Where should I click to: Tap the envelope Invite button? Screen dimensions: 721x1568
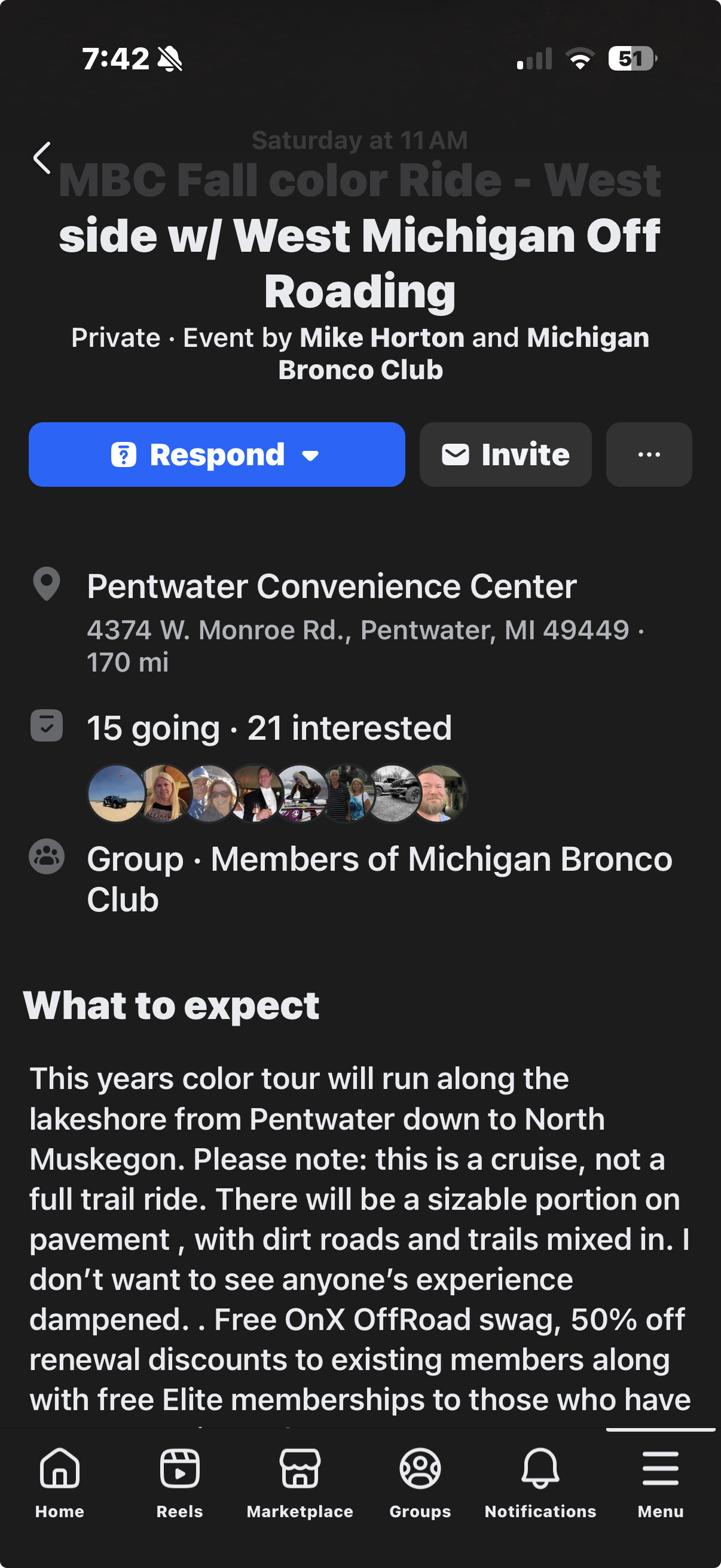tap(505, 454)
